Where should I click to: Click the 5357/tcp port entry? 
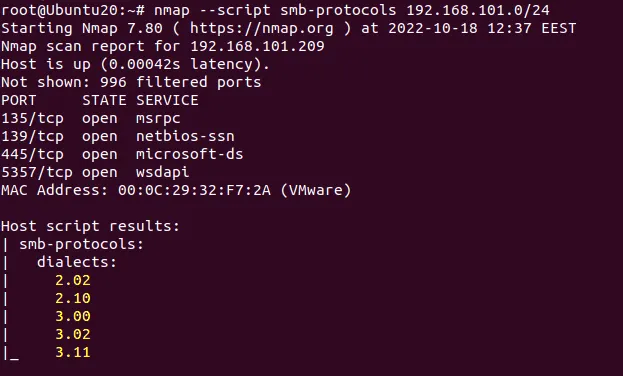37,172
